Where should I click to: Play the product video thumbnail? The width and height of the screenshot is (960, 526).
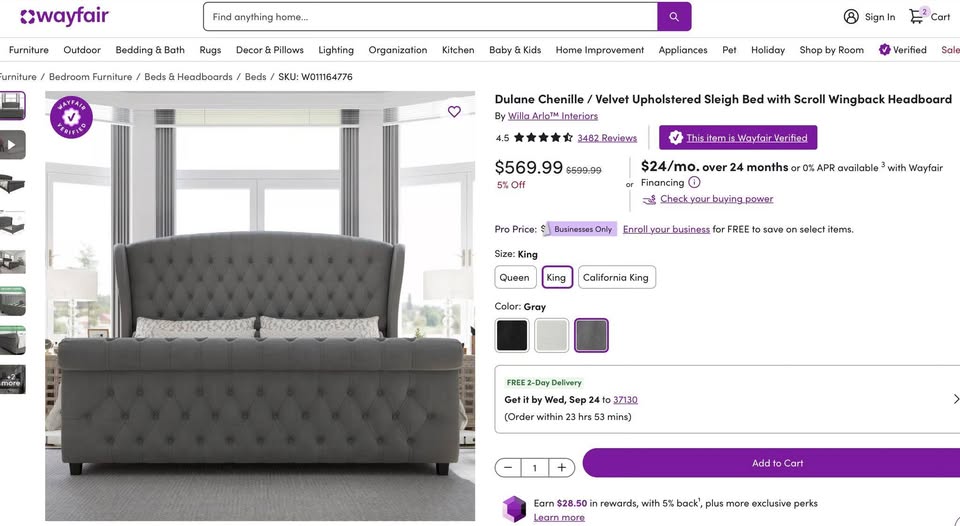[12, 145]
